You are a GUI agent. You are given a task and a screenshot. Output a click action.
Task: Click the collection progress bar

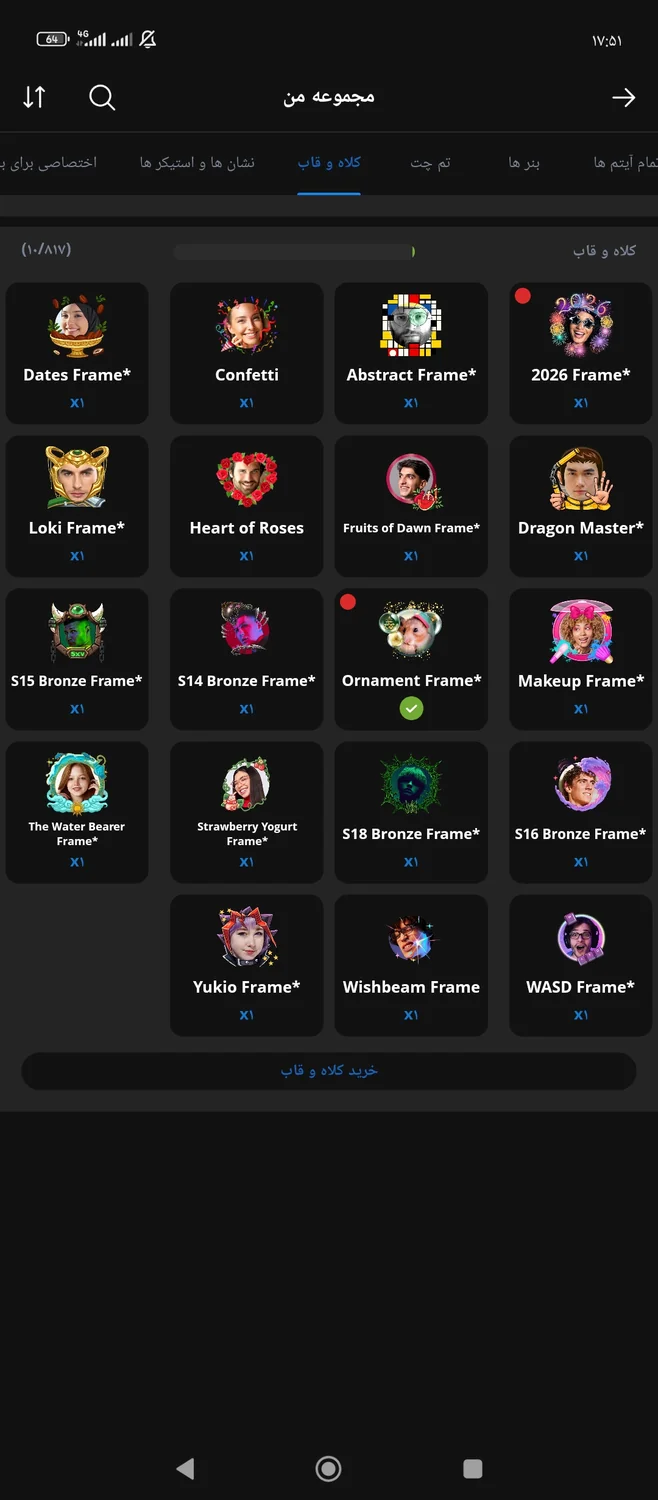coord(294,252)
